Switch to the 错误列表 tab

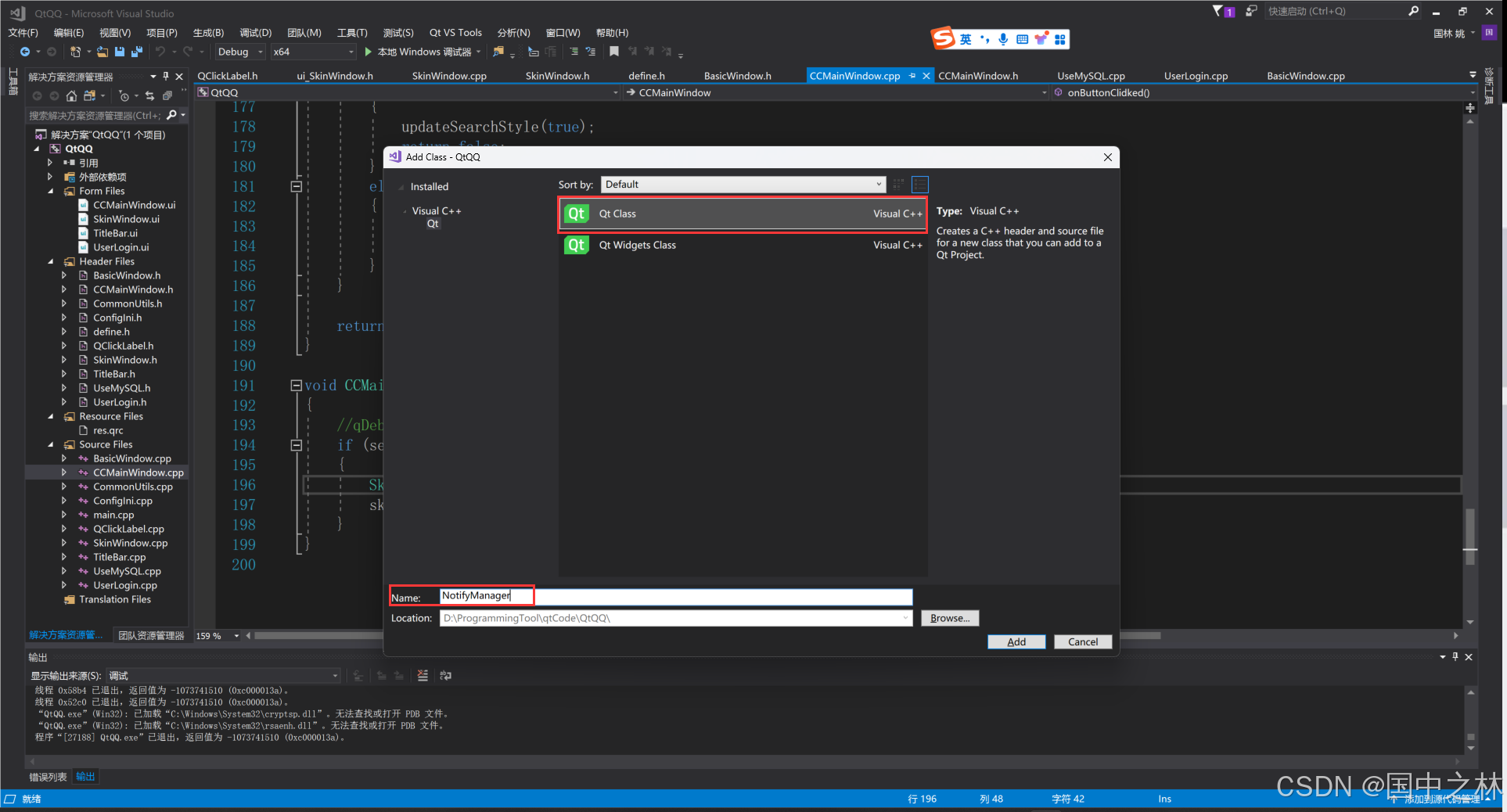coord(48,777)
